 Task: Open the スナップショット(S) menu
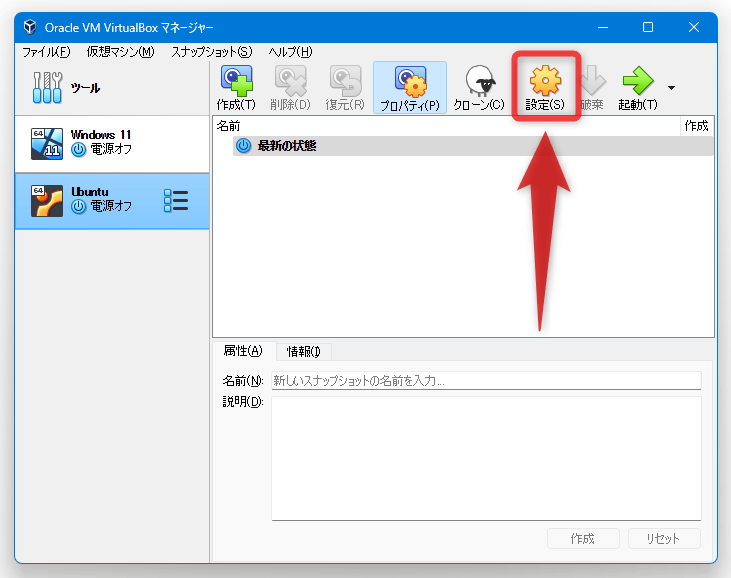212,52
